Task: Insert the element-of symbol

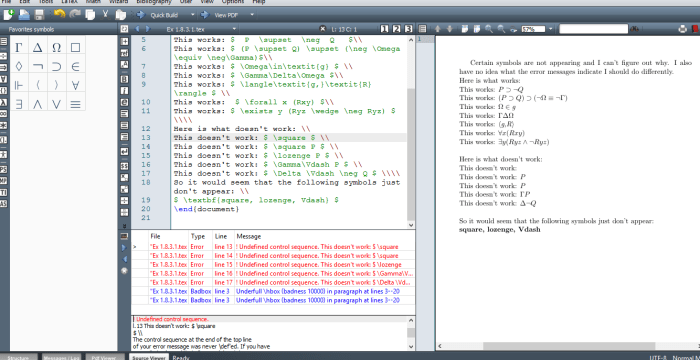Action: click(75, 67)
